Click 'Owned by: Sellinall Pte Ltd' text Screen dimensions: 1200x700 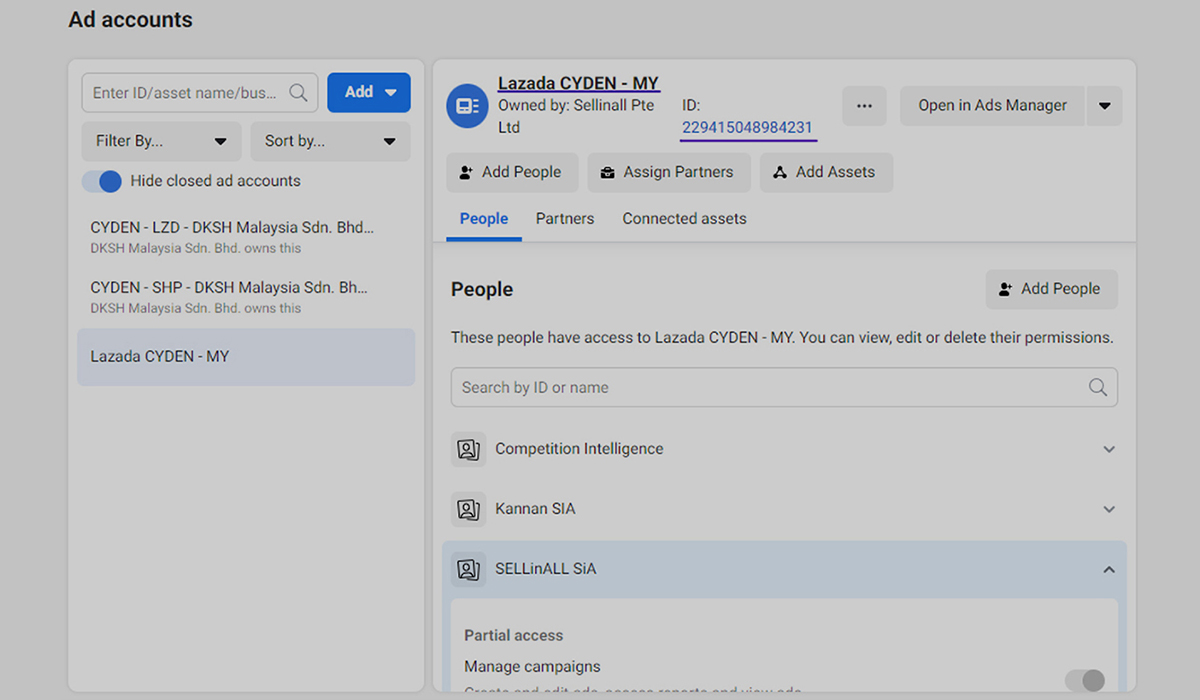pos(576,116)
